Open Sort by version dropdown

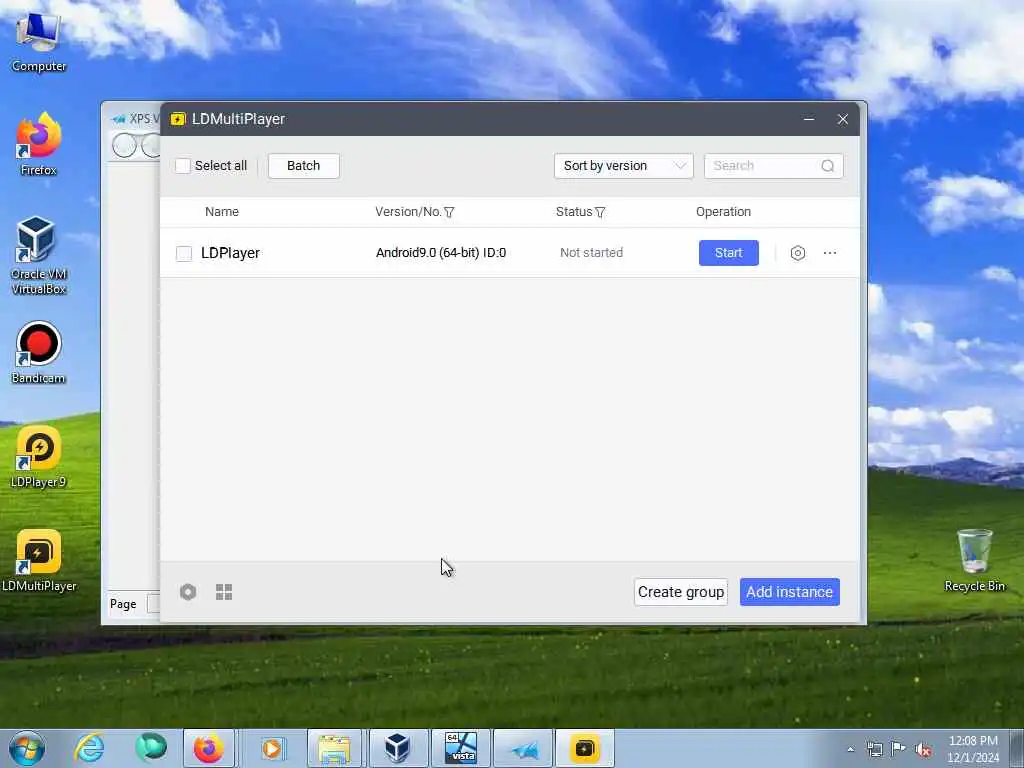624,166
